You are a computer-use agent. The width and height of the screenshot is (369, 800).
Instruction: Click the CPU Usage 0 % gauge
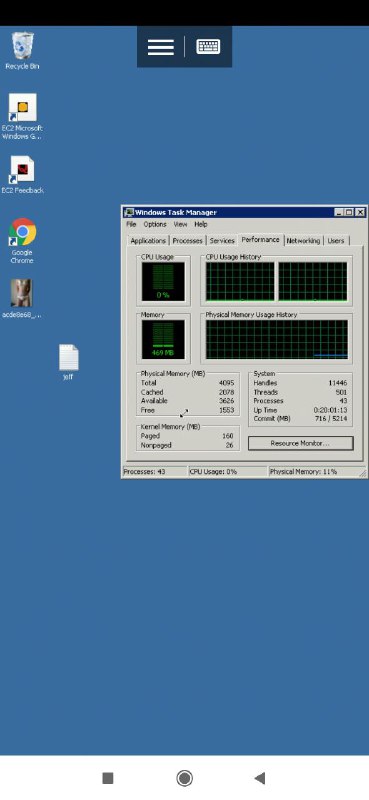163,282
